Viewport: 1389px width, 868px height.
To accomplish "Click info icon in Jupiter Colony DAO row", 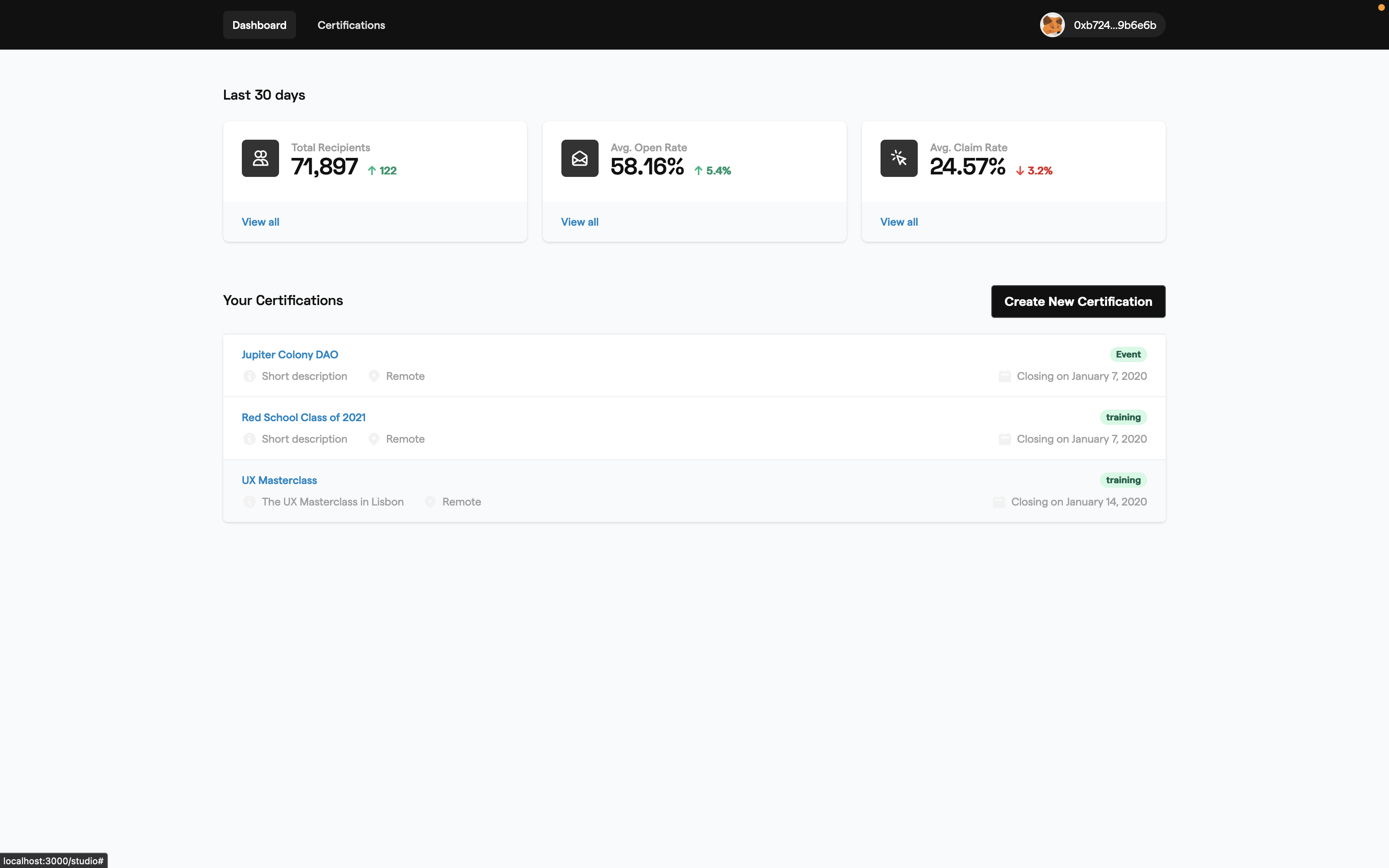I will 249,376.
